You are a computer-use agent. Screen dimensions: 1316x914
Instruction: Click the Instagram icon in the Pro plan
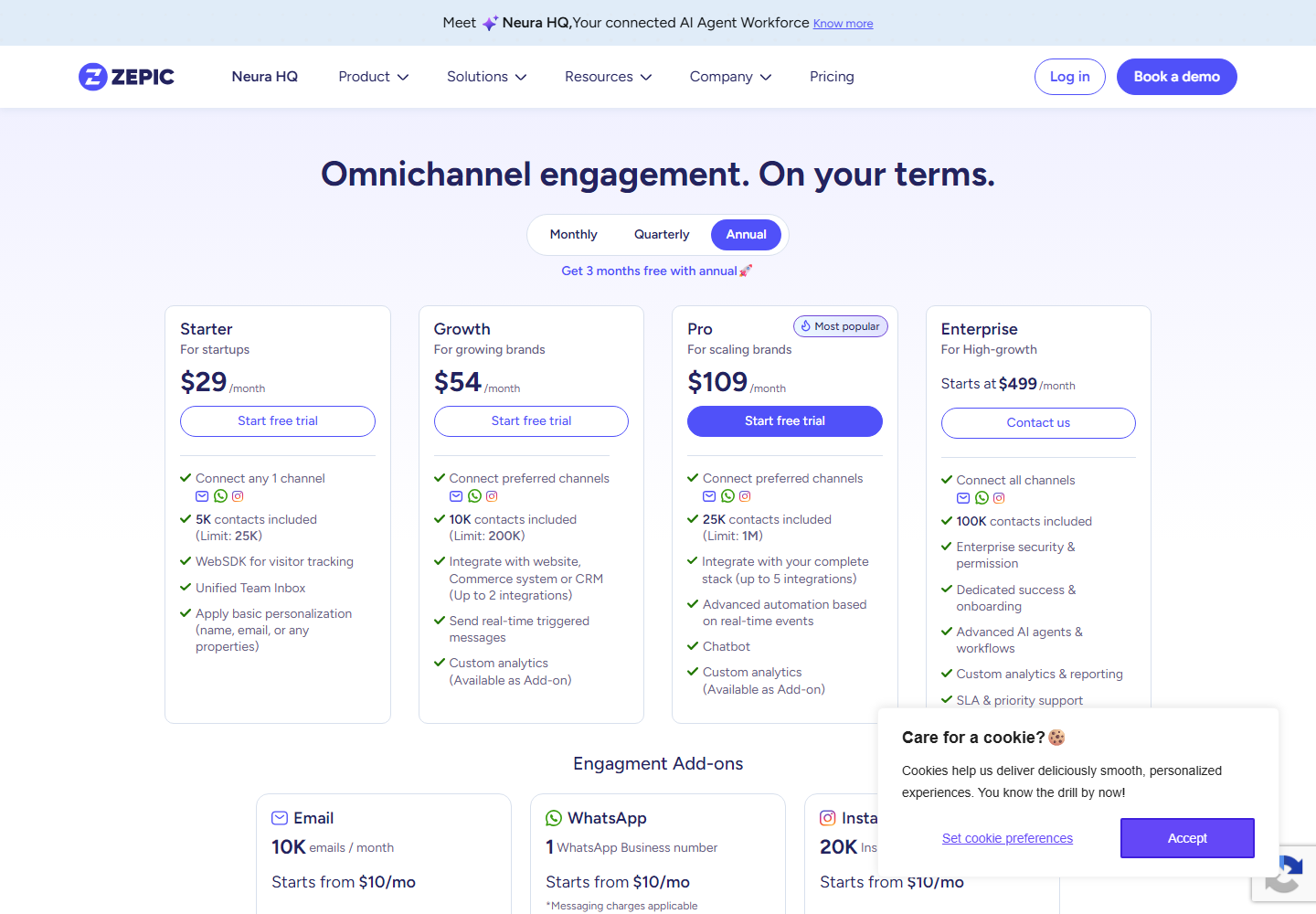(x=745, y=496)
